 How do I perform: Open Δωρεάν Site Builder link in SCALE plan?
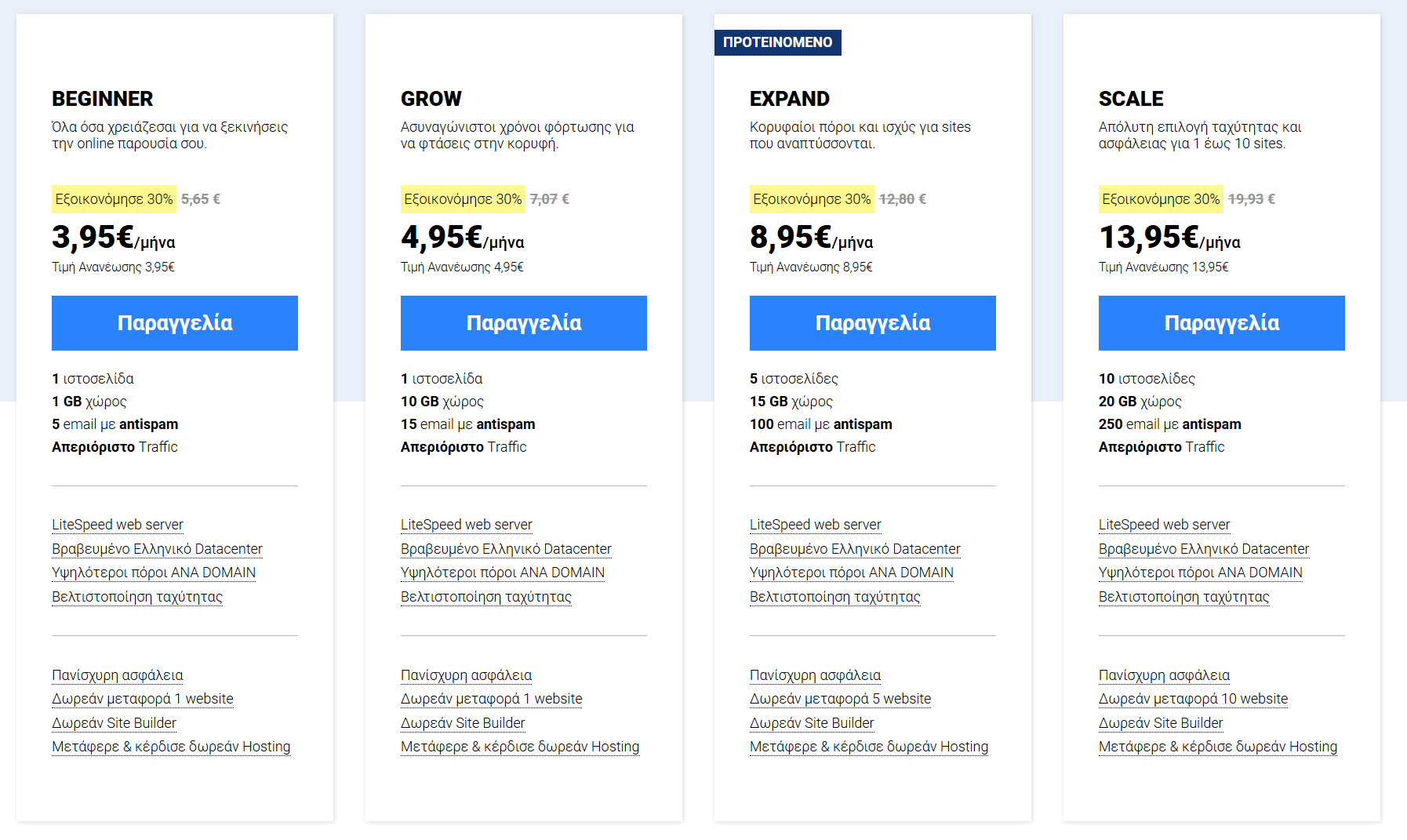(x=1161, y=723)
